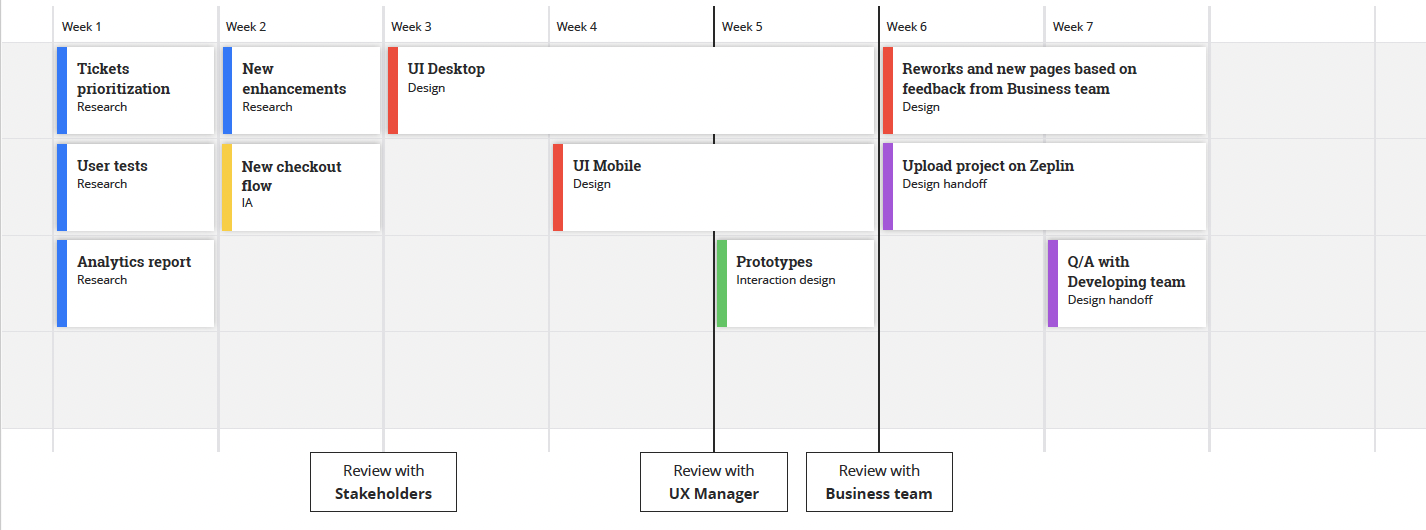The image size is (1426, 530).
Task: Select the Week 7 column header
Action: click(x=1073, y=26)
